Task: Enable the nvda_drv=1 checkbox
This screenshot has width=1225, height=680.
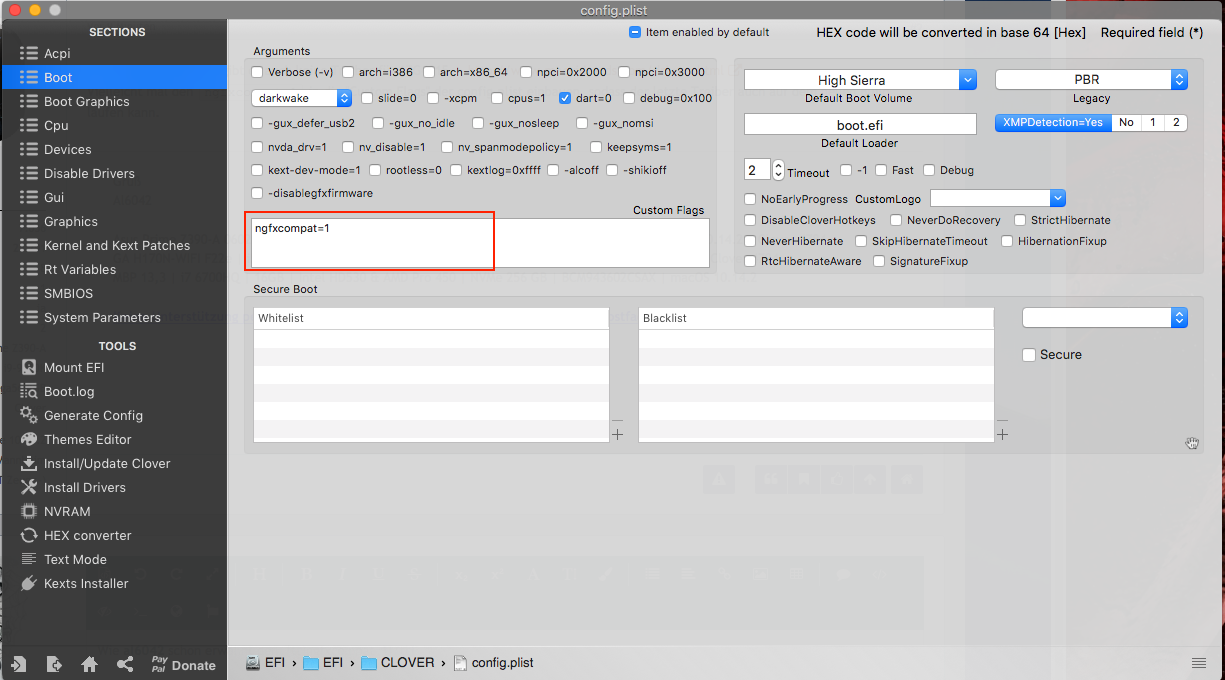Action: click(x=257, y=147)
